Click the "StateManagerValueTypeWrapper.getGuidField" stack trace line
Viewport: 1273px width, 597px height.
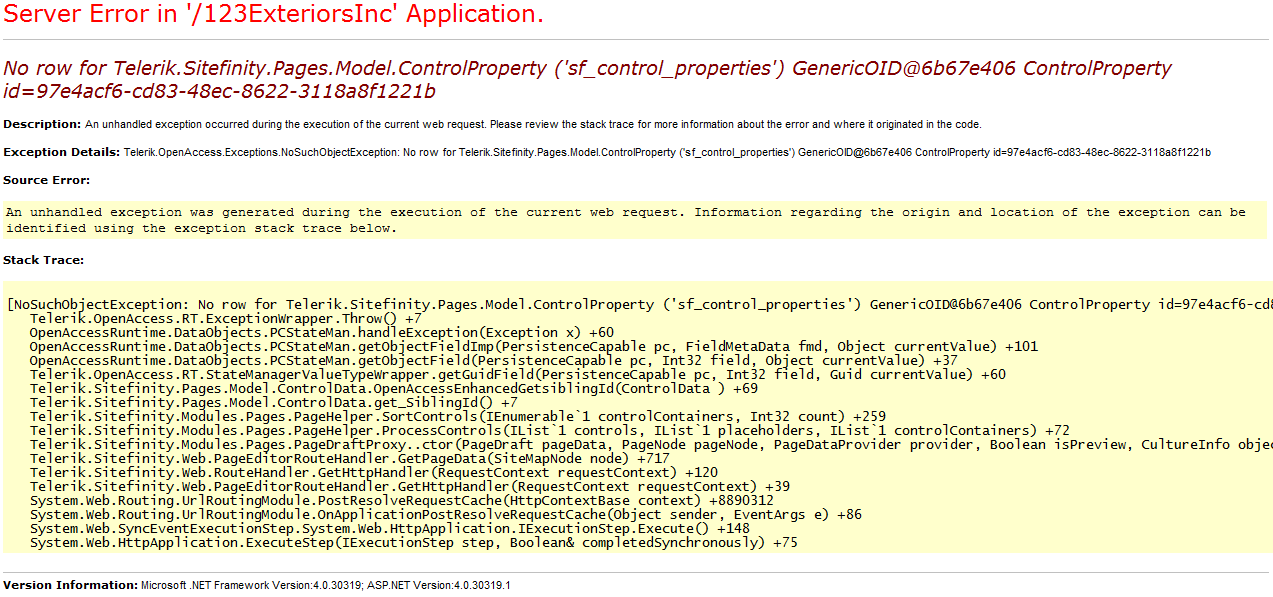click(518, 374)
